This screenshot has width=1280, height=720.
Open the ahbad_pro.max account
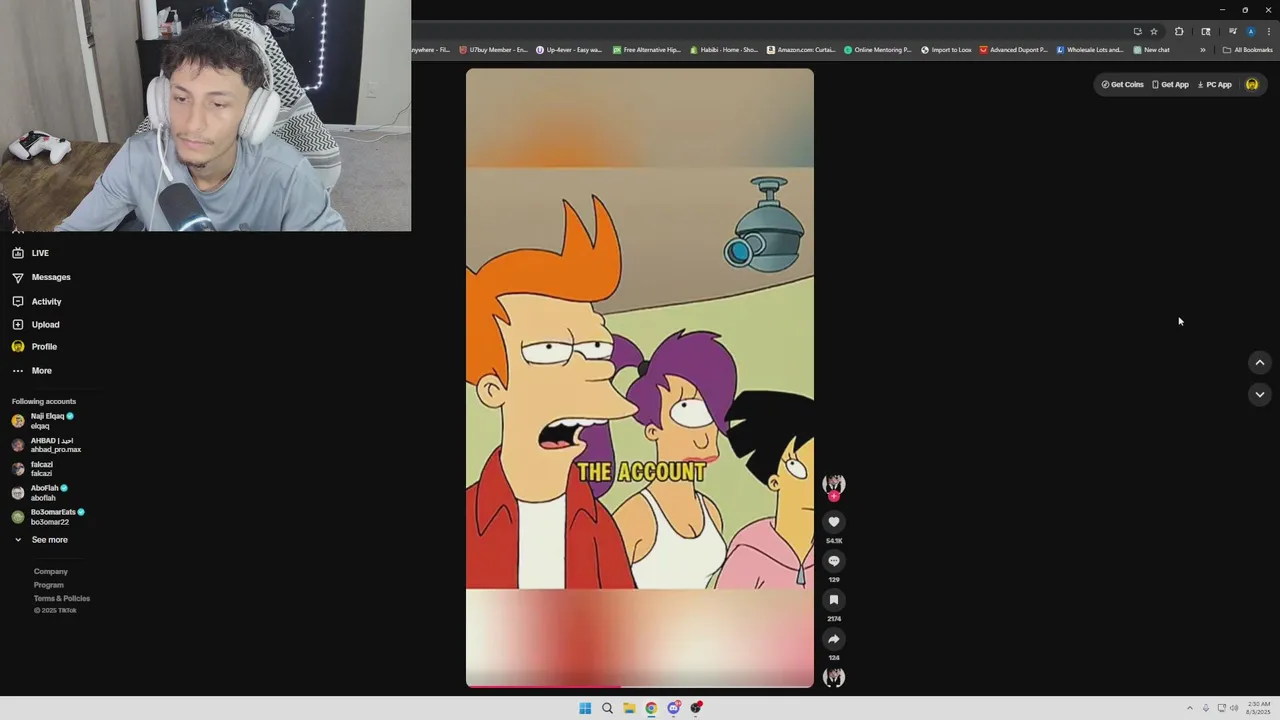click(46, 445)
